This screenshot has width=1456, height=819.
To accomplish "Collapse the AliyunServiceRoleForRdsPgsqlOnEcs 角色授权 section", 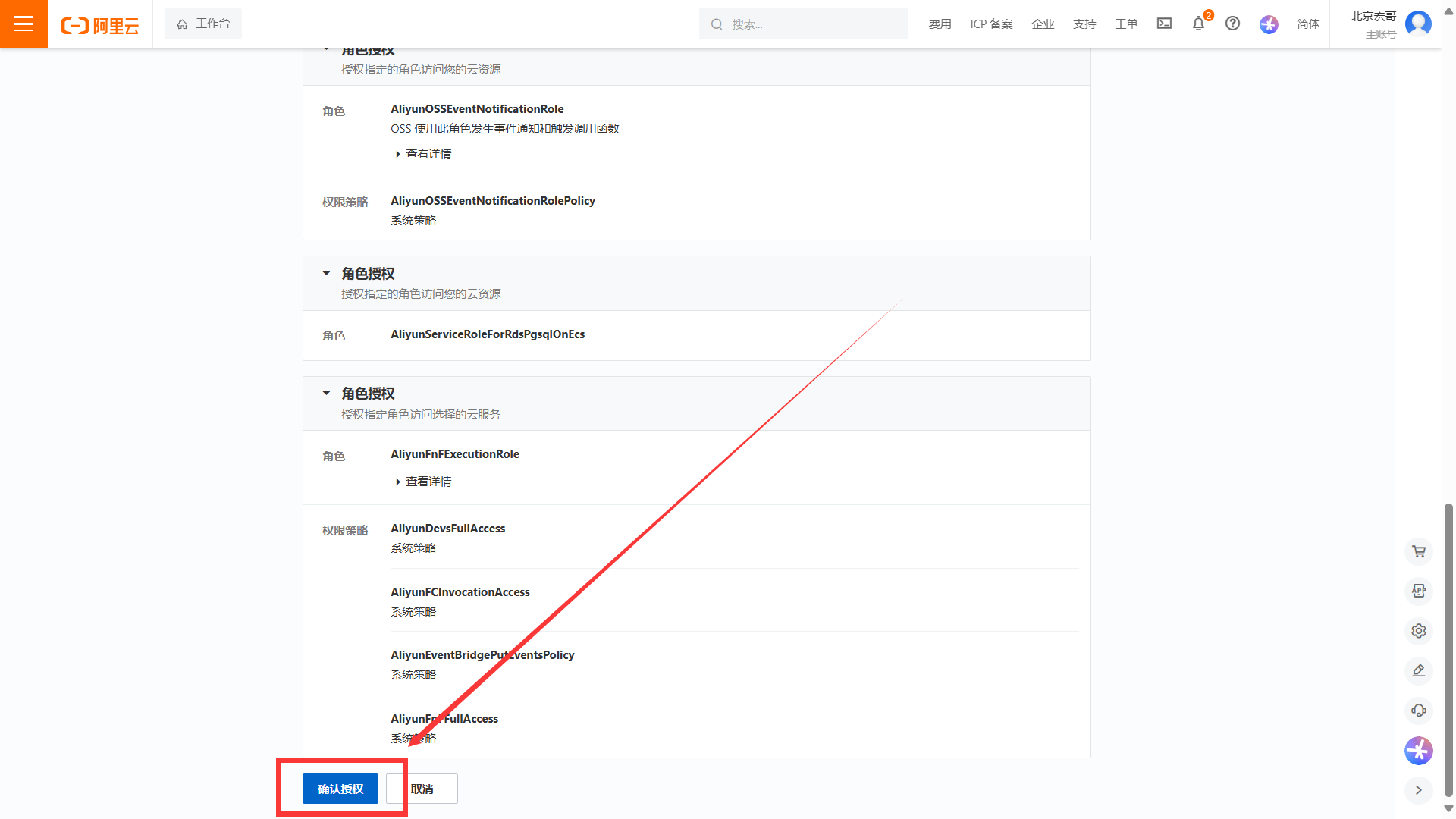I will pyautogui.click(x=326, y=273).
